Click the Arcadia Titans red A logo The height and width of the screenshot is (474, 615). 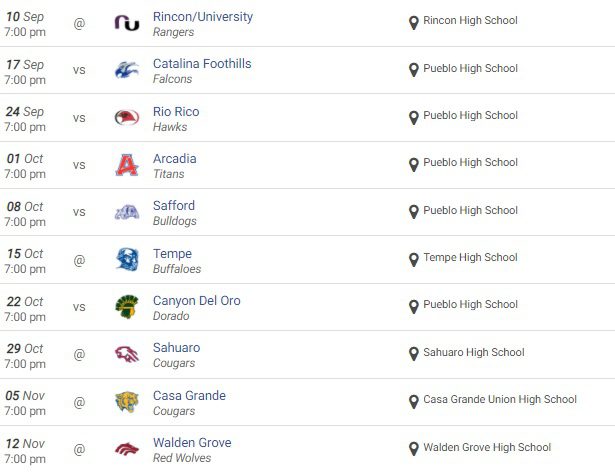click(127, 165)
